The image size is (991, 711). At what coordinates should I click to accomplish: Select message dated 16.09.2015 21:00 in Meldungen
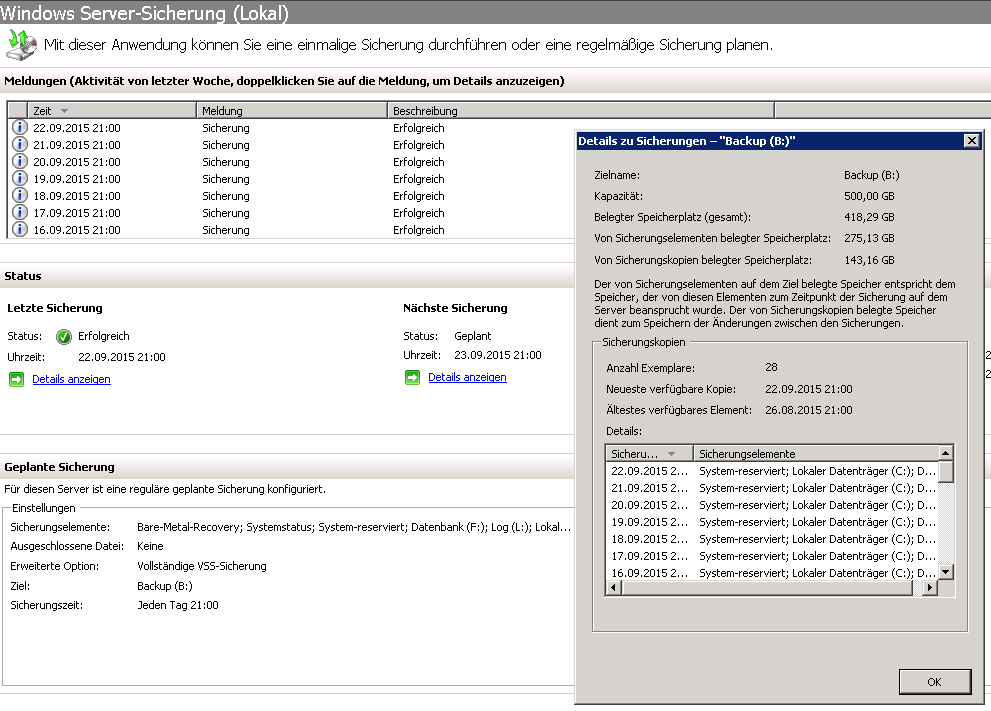click(77, 230)
